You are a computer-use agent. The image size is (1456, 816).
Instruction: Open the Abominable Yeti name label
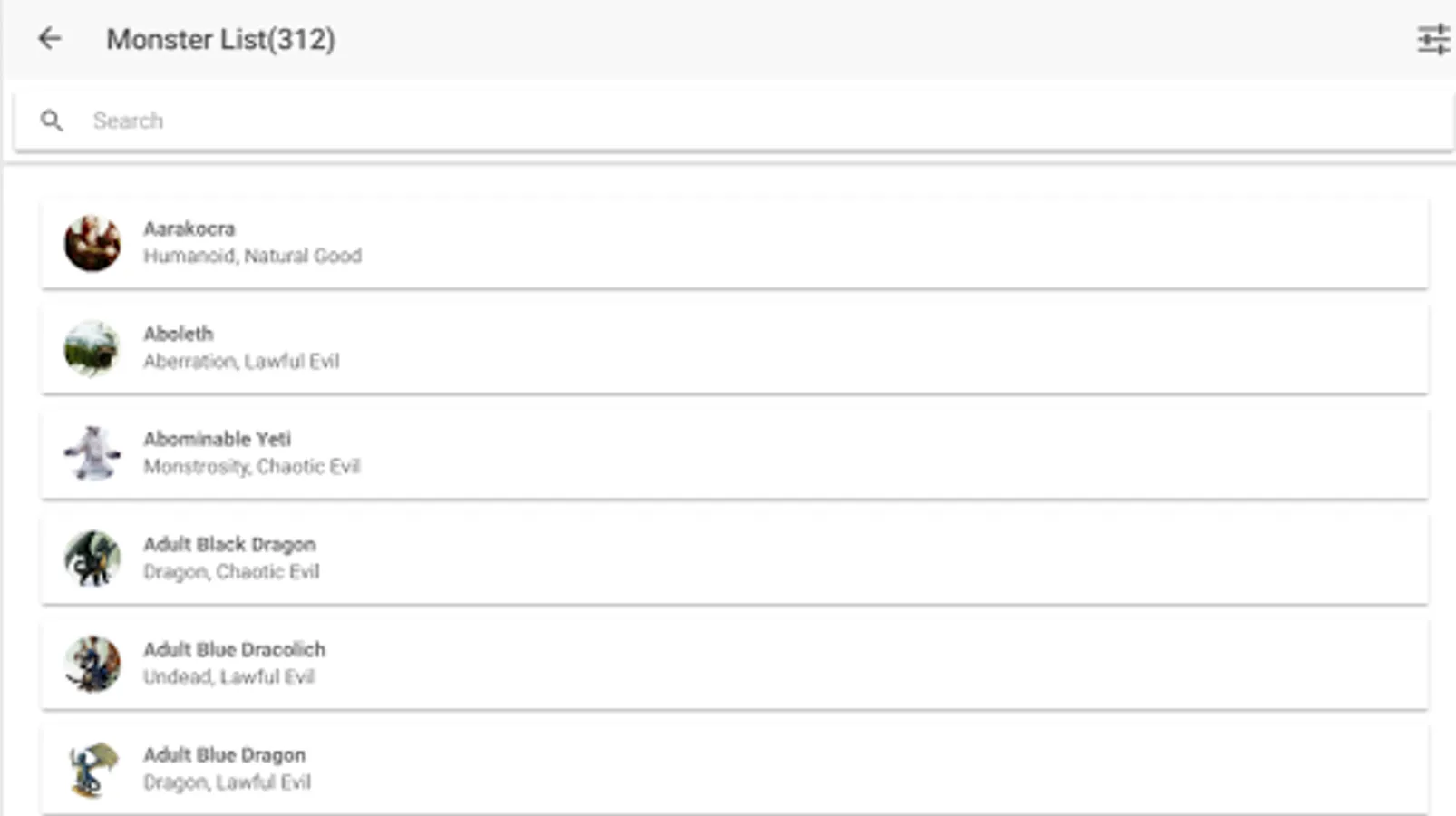(217, 439)
